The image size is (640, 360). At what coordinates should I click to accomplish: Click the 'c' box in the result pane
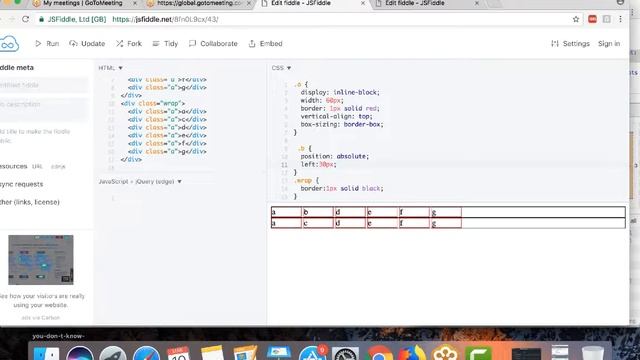coord(318,223)
